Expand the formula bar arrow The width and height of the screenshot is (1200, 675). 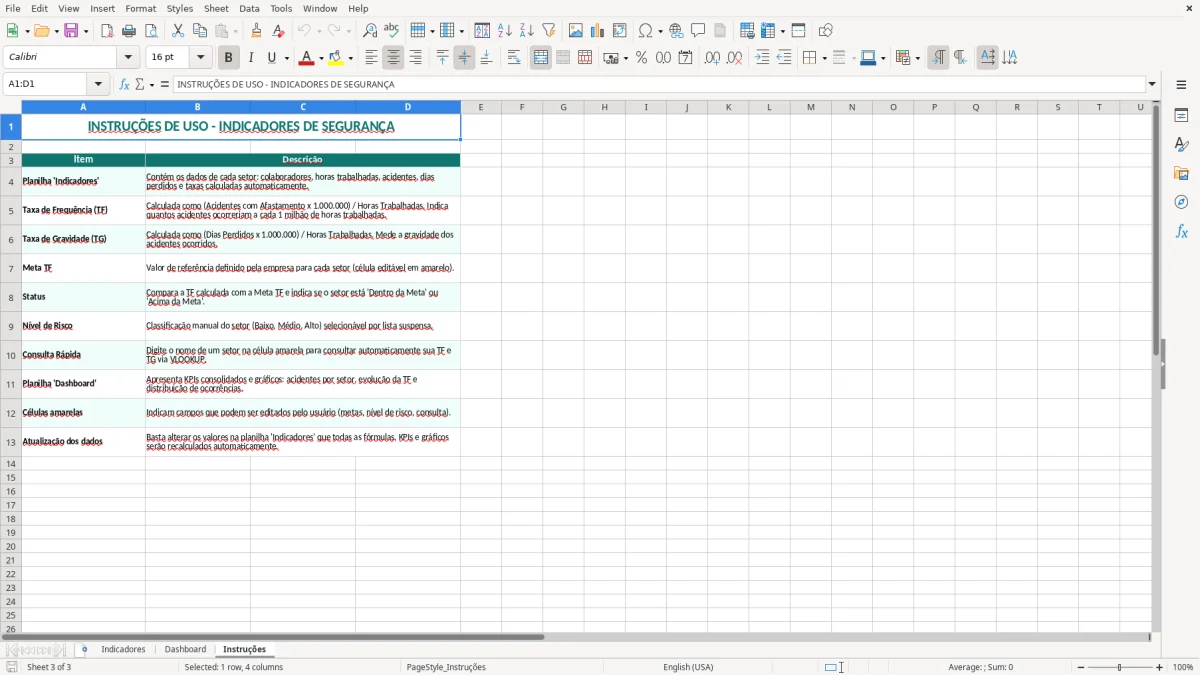(1152, 85)
